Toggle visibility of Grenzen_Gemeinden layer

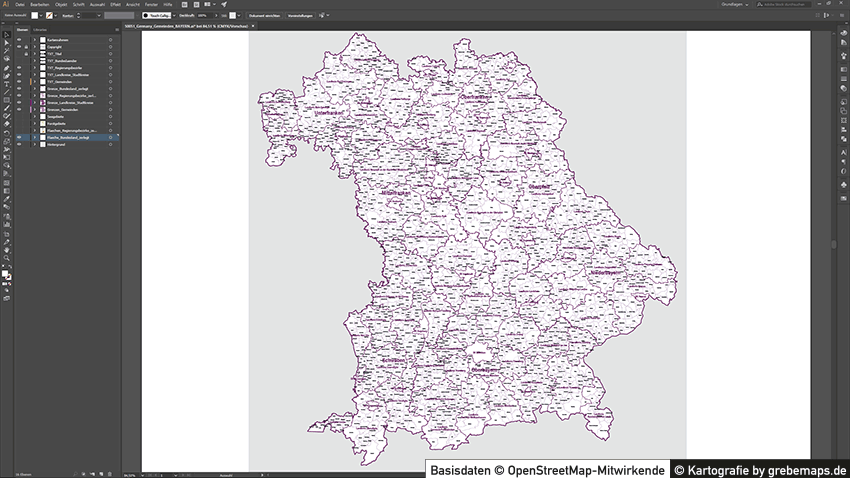19,109
